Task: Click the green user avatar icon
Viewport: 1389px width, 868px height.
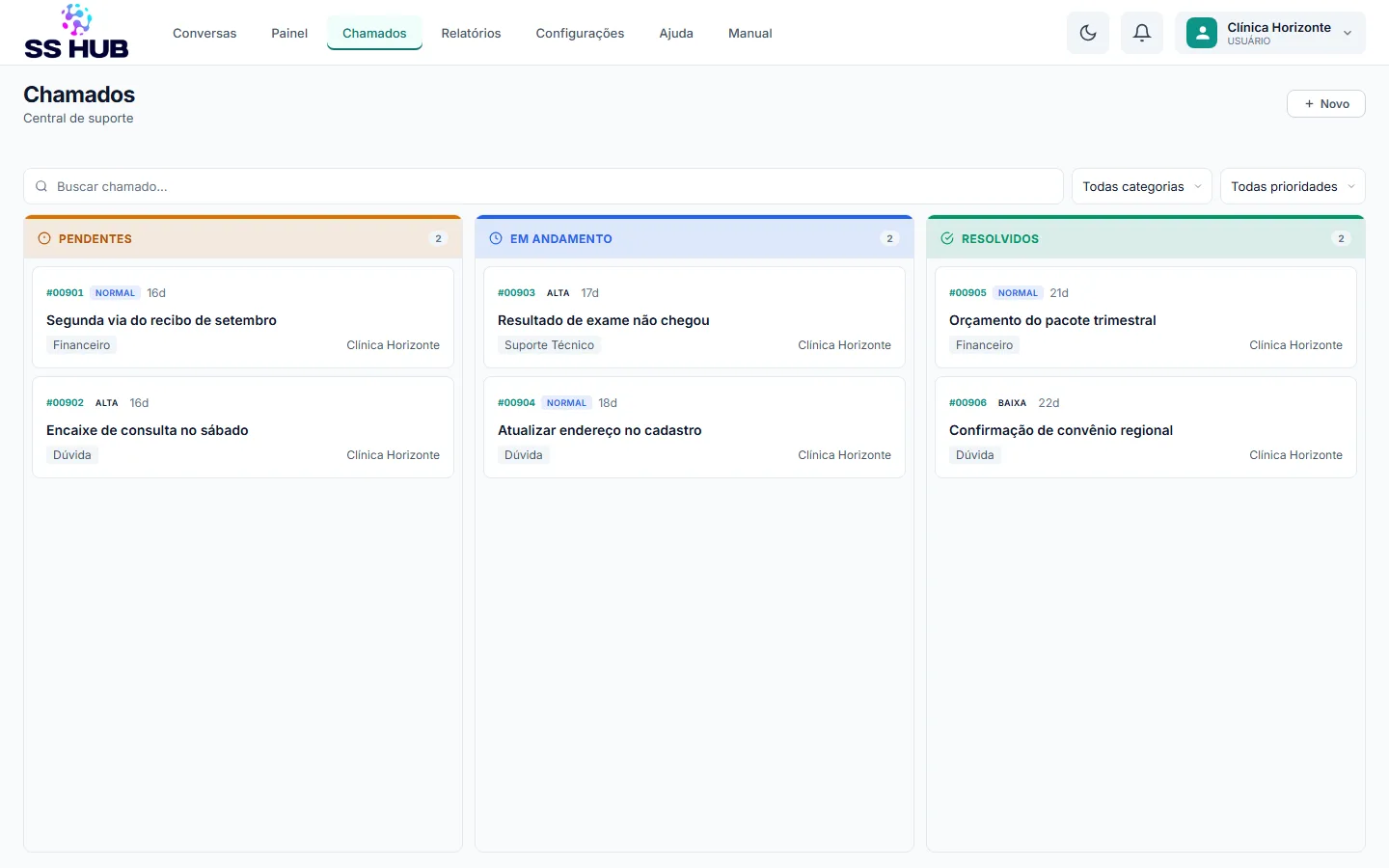Action: coord(1202,33)
